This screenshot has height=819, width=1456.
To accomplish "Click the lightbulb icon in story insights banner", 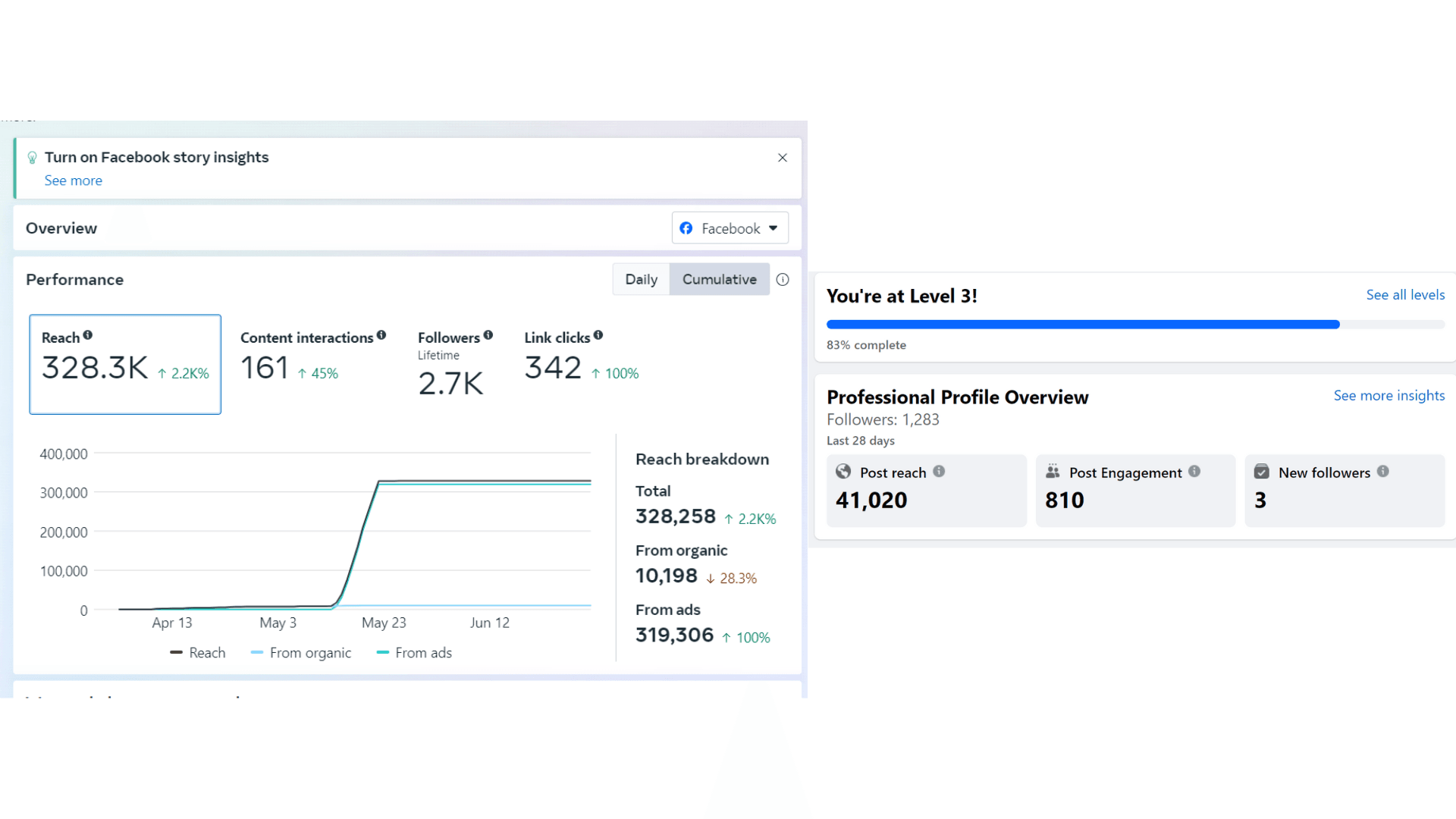I will tap(32, 158).
